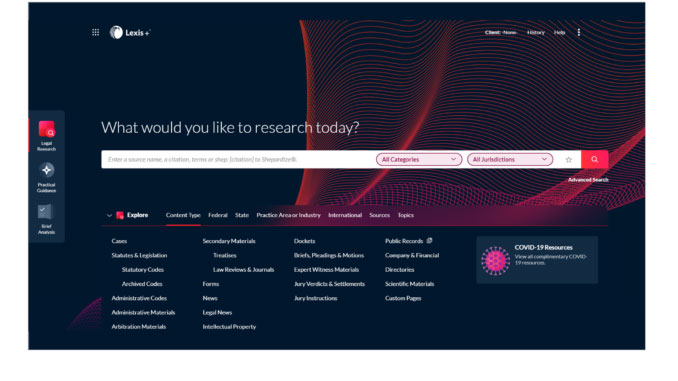Screen dimensions: 678x381
Task: Open the Cases content type link
Action: [119, 241]
